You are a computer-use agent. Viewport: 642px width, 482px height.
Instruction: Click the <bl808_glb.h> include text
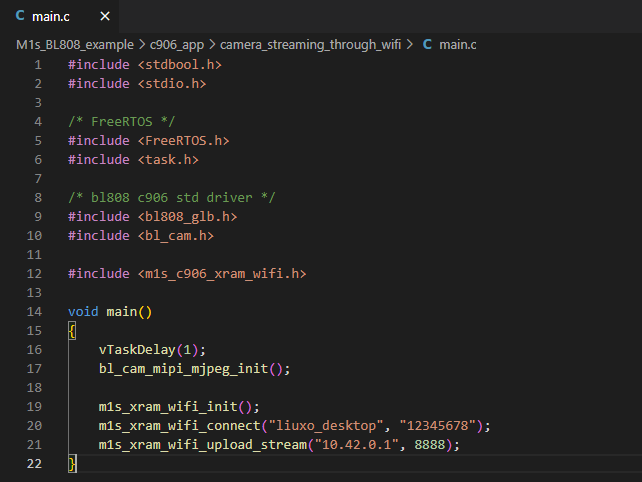[x=188, y=217]
